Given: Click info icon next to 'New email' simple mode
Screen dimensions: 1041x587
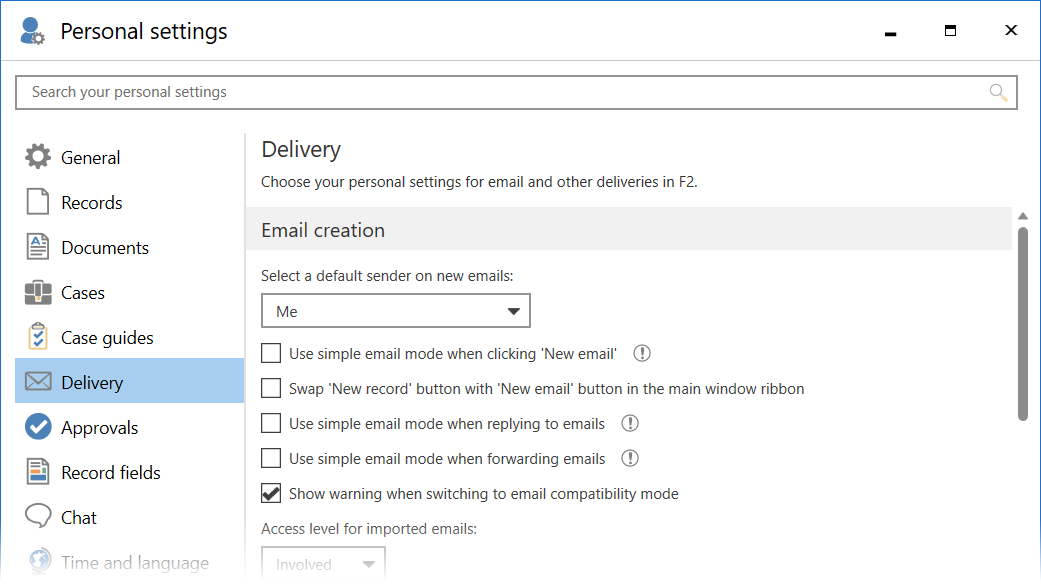Looking at the screenshot, I should pos(642,353).
